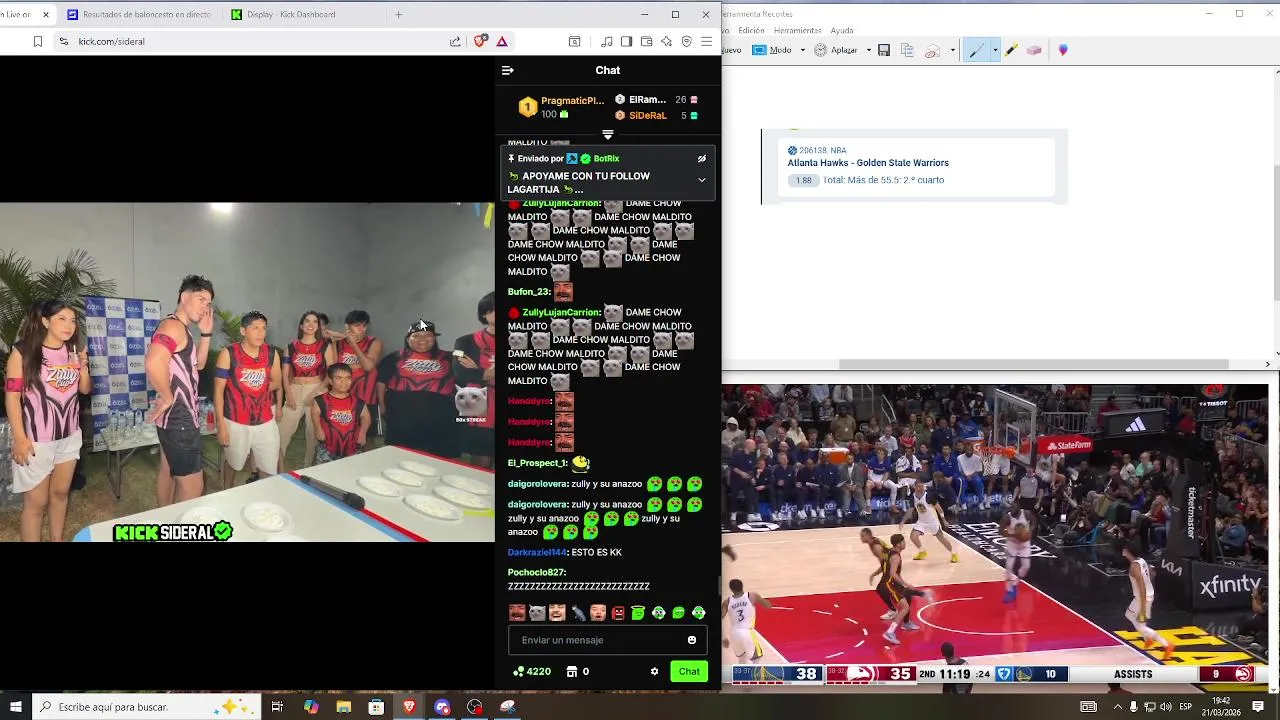Show hidden tray icons chevron
Screen dimensions: 1280x720
tap(1117, 707)
